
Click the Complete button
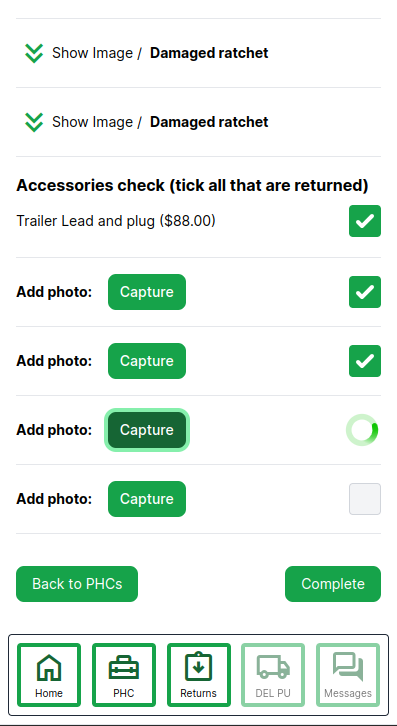[x=333, y=584]
